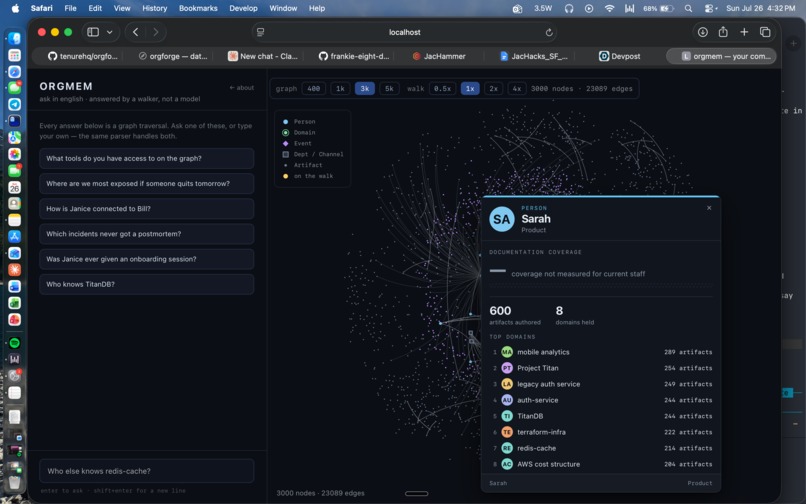
Task: Click the question input field
Action: tap(146, 471)
